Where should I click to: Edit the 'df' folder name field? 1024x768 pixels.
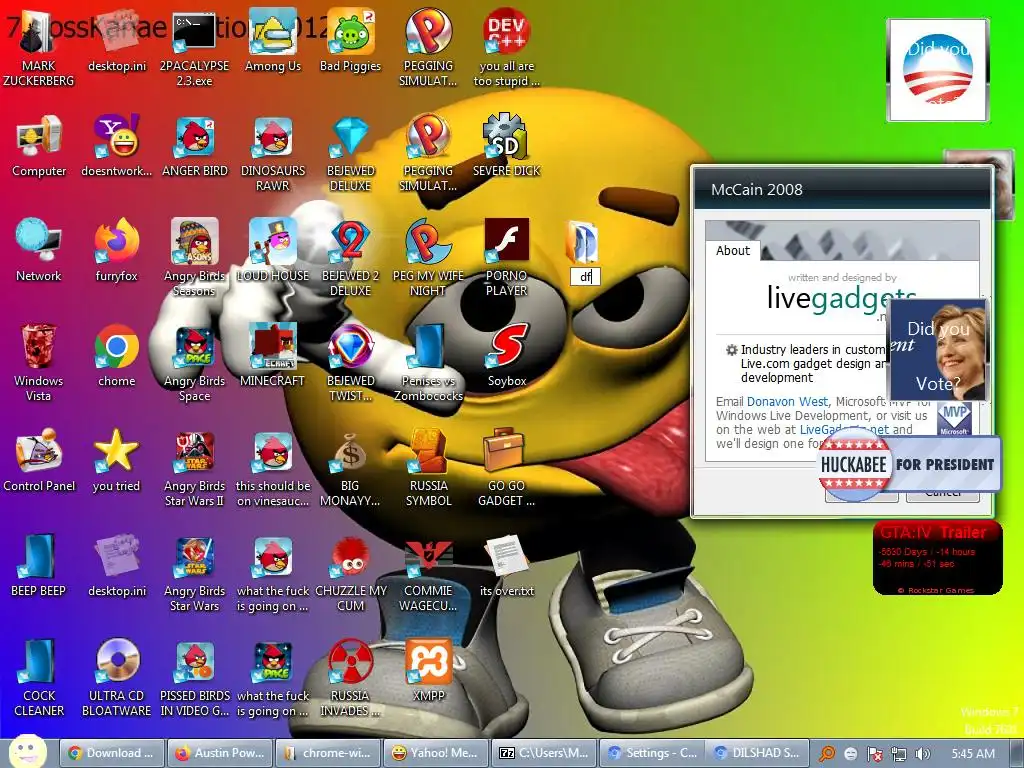(x=584, y=277)
